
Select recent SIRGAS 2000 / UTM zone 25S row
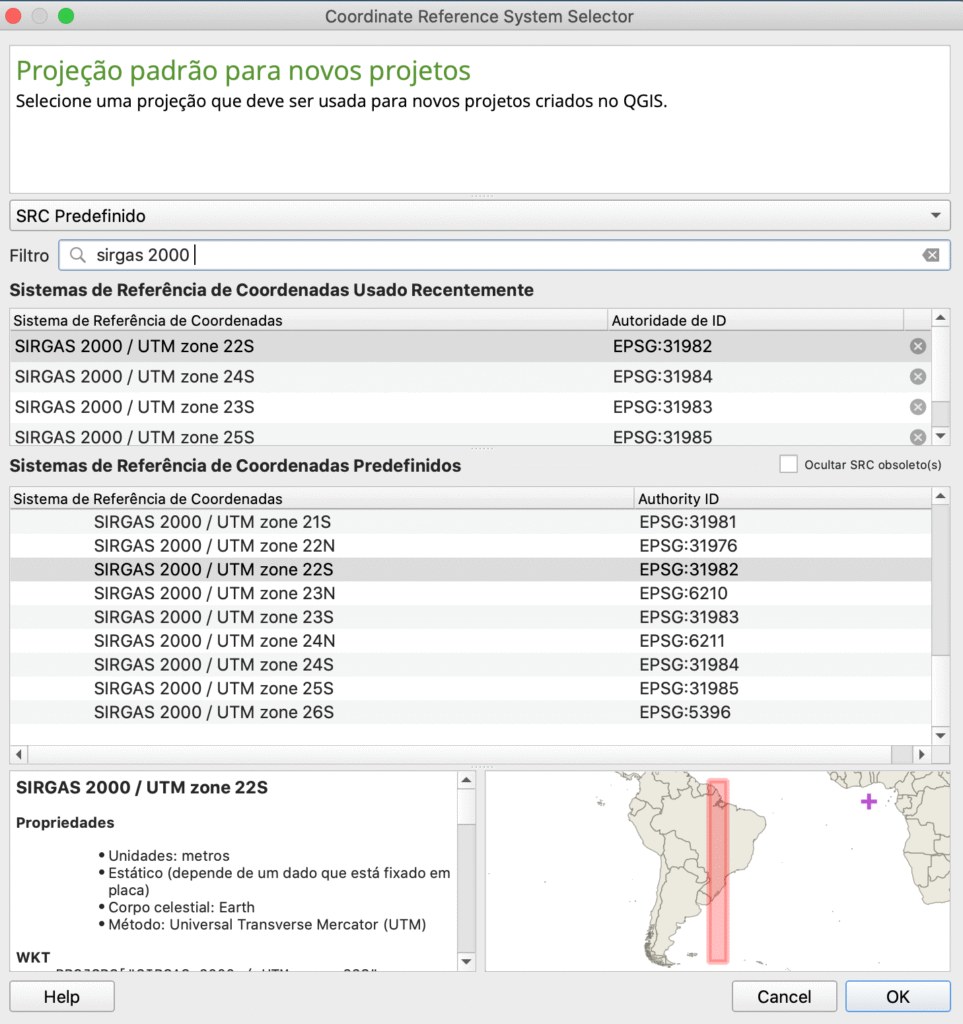point(470,435)
